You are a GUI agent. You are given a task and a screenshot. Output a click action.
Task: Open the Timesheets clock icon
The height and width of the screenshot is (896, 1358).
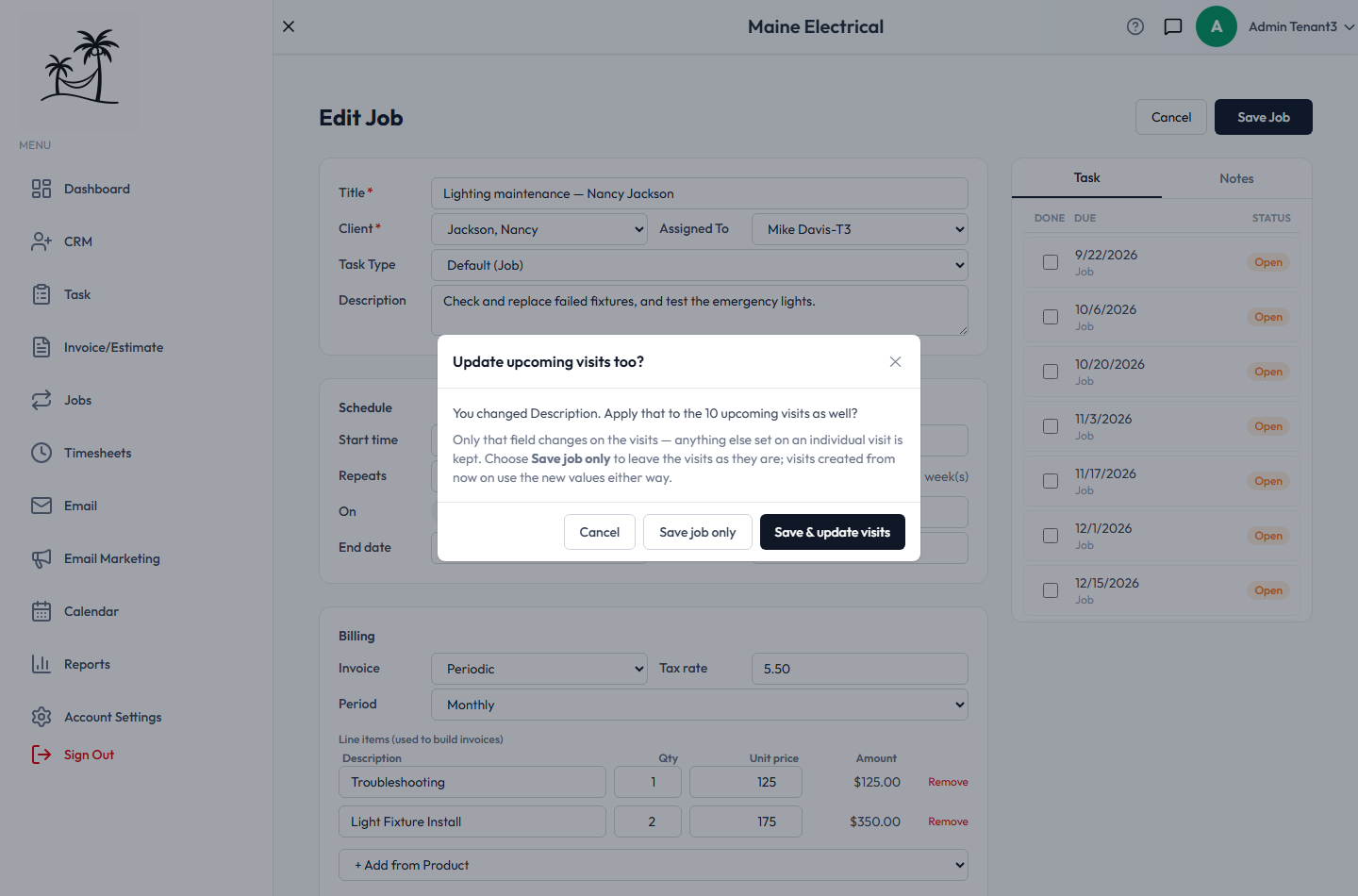[x=41, y=453]
